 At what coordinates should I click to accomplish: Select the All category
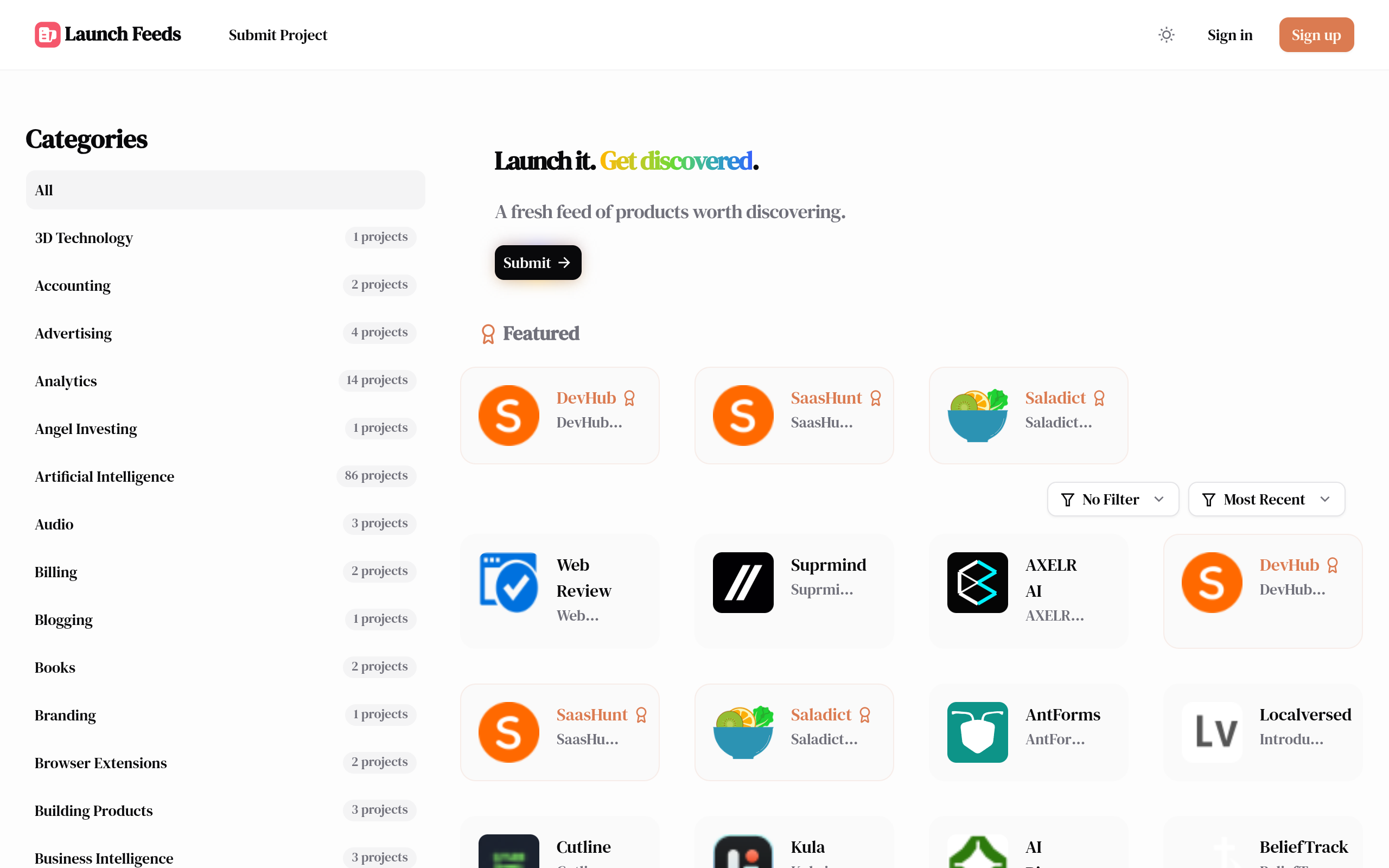226,190
